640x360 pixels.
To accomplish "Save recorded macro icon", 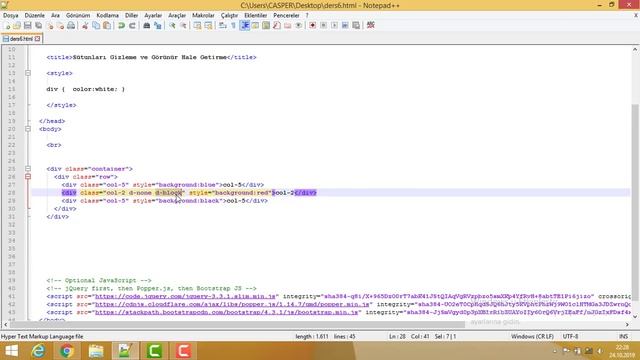I will (x=356, y=25).
